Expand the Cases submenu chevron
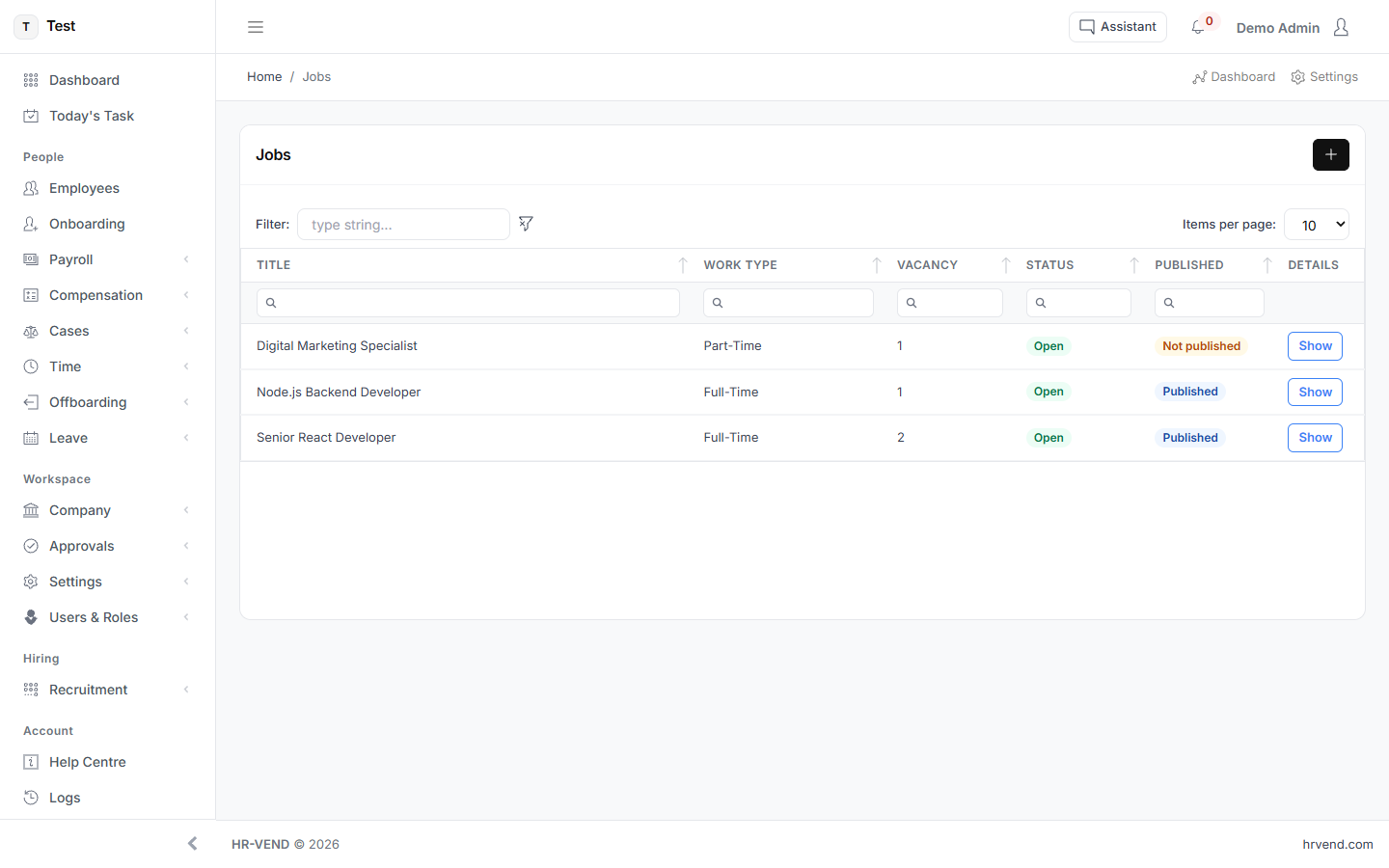Image resolution: width=1389 pixels, height=868 pixels. pos(186,331)
